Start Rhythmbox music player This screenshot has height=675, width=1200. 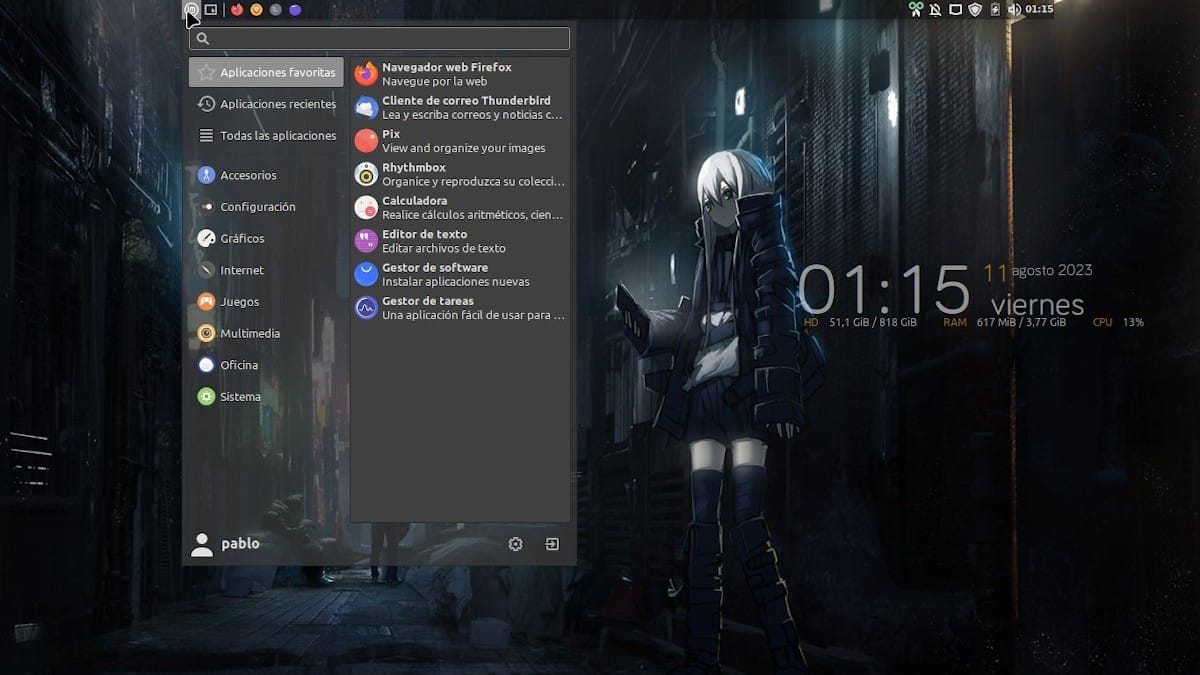[460, 174]
